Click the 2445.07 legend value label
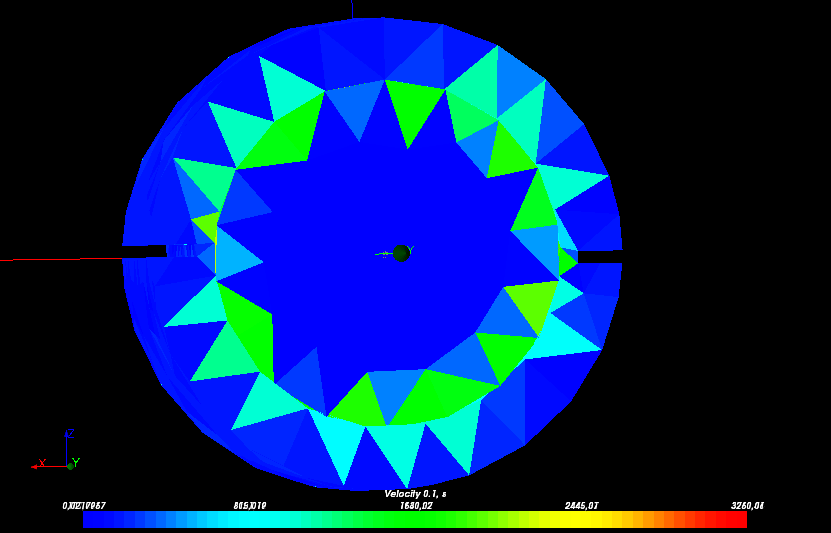 pyautogui.click(x=581, y=506)
